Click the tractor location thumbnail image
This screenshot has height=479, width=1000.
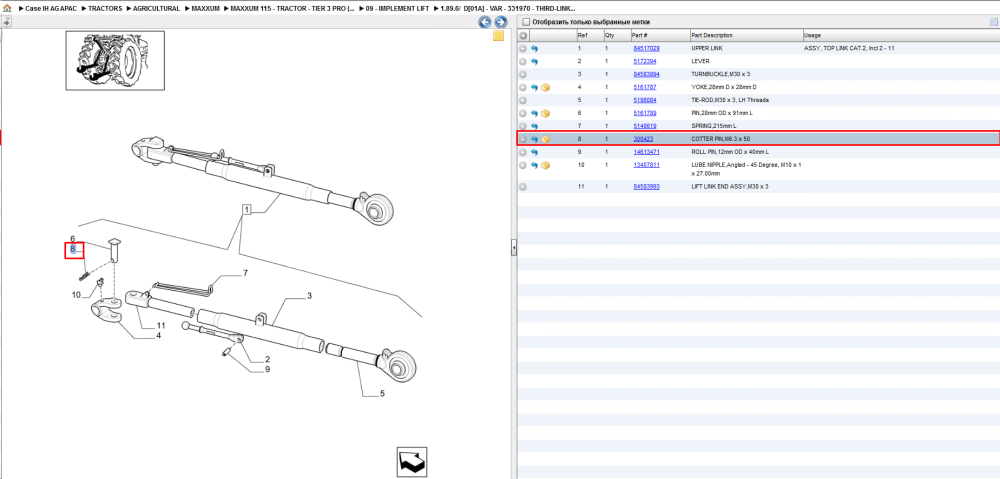click(x=115, y=61)
